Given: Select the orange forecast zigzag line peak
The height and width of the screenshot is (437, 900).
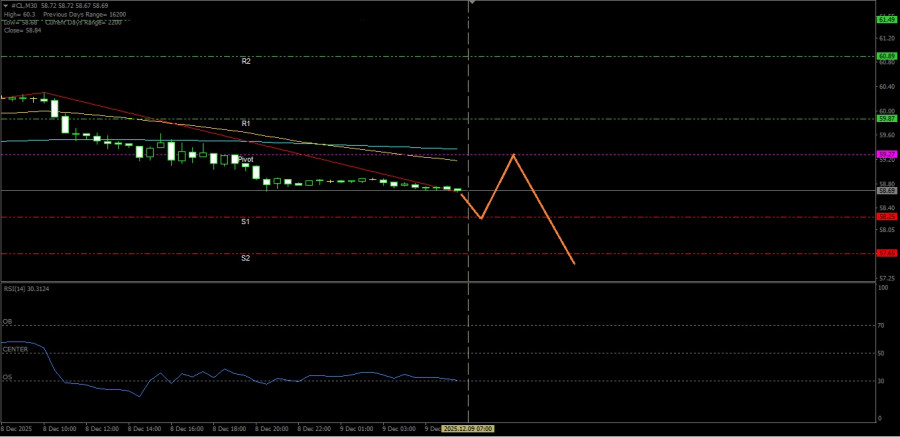Looking at the screenshot, I should tap(513, 155).
